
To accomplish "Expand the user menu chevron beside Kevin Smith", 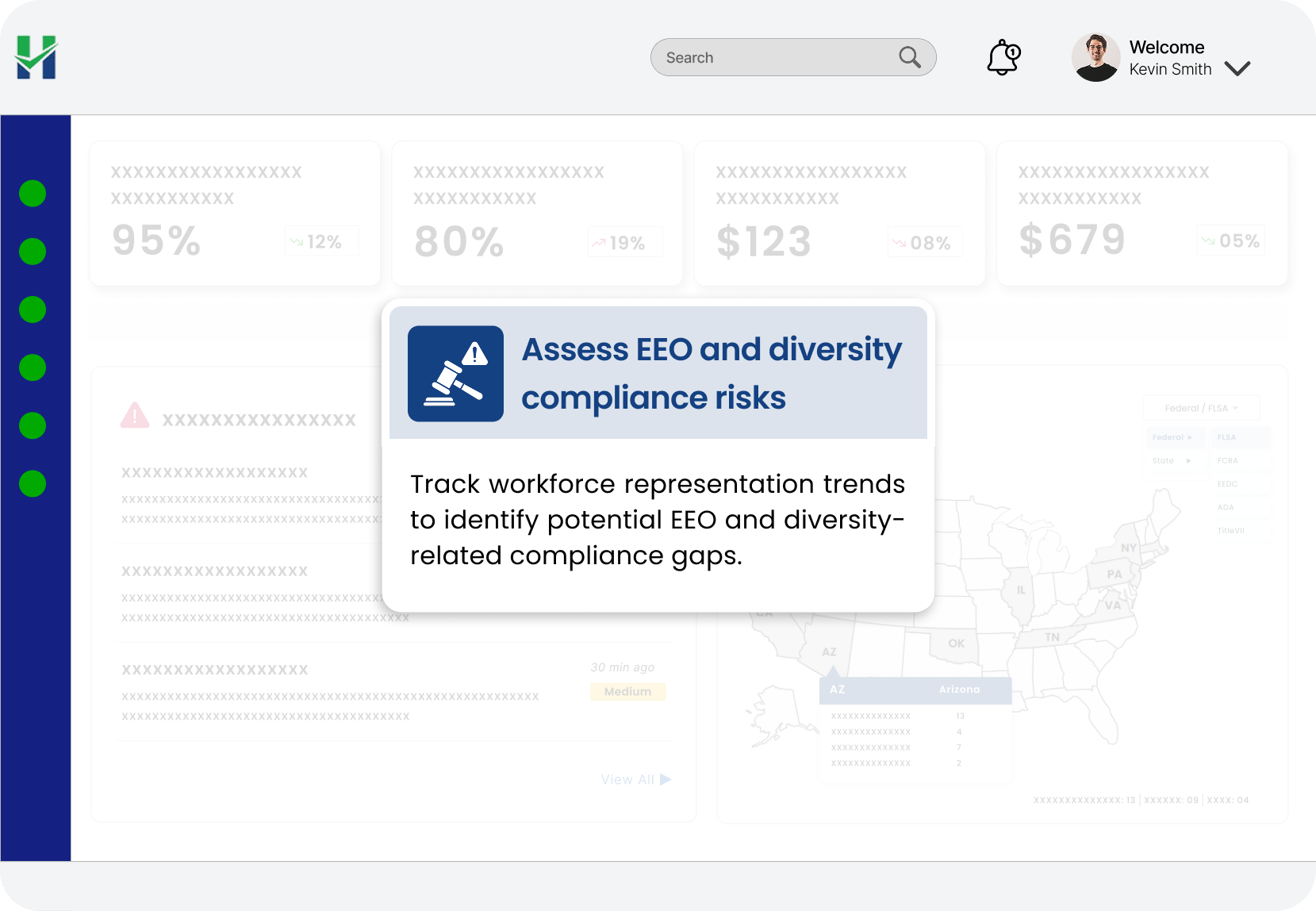I will (x=1237, y=69).
